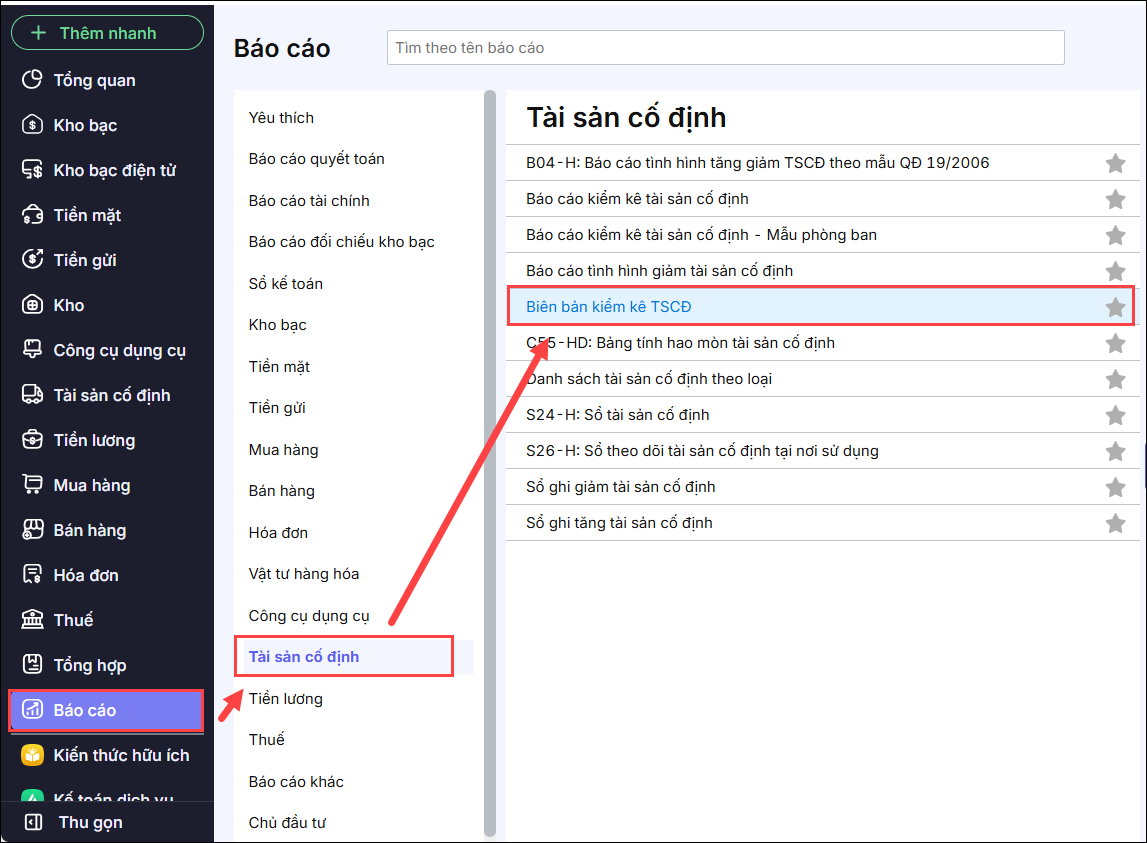Image resolution: width=1147 pixels, height=843 pixels.
Task: Open S24-H: Sổ tài sản cố định
Action: (617, 415)
